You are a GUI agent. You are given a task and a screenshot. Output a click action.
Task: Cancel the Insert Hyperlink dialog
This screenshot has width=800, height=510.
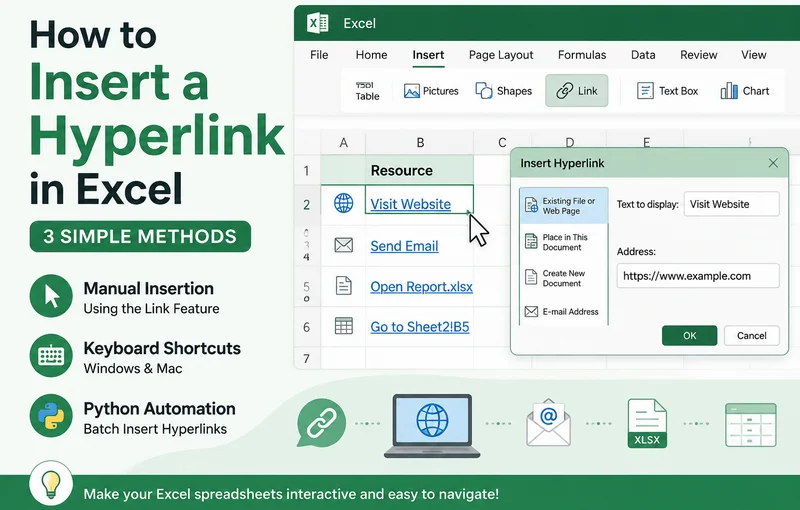coord(752,336)
